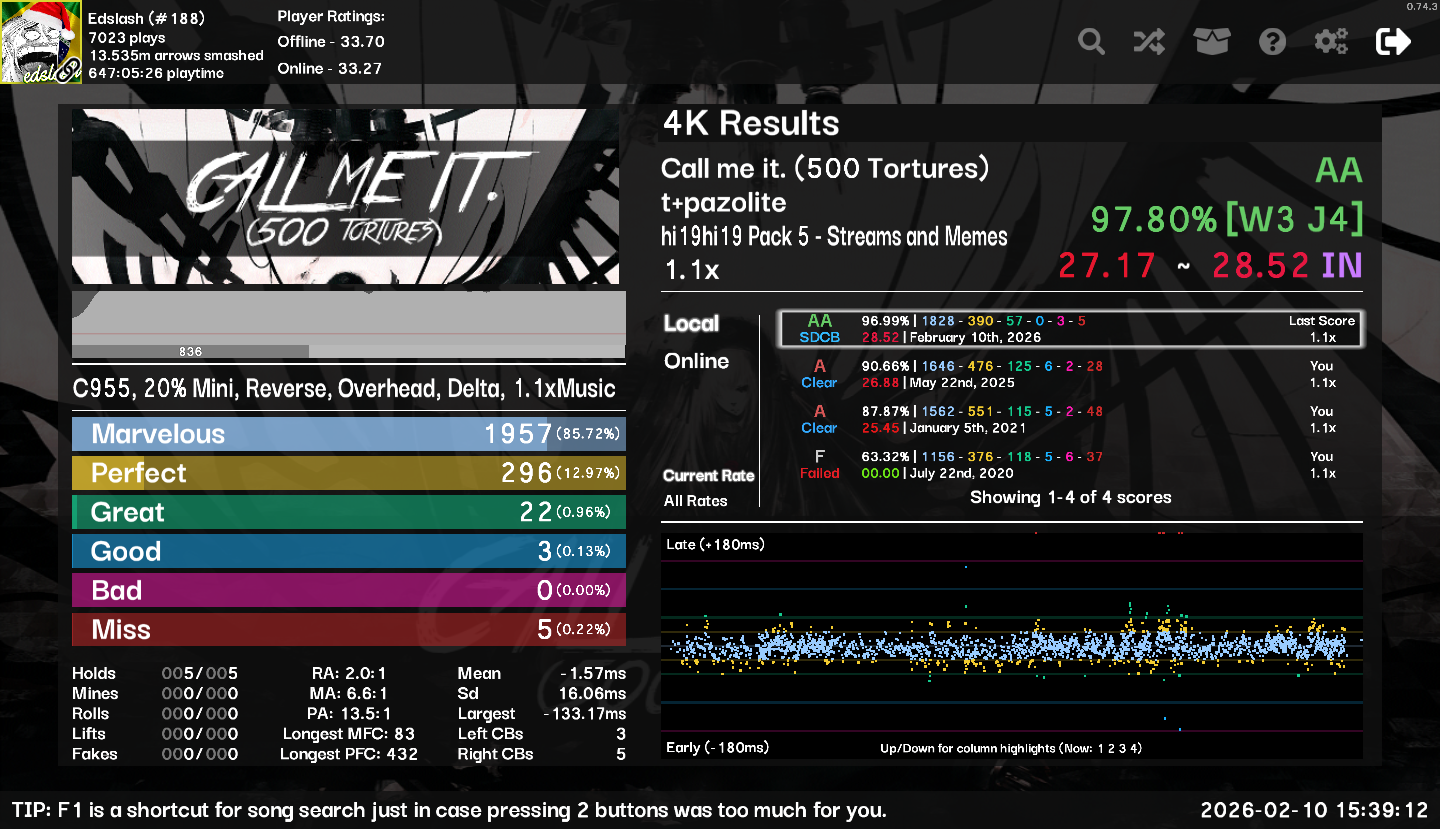Viewport: 1440px width, 829px height.
Task: Click the exit arrow icon
Action: click(1393, 42)
